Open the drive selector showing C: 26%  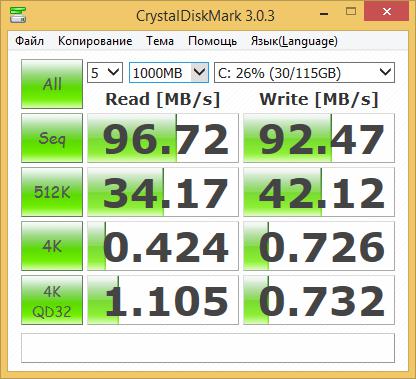(304, 73)
